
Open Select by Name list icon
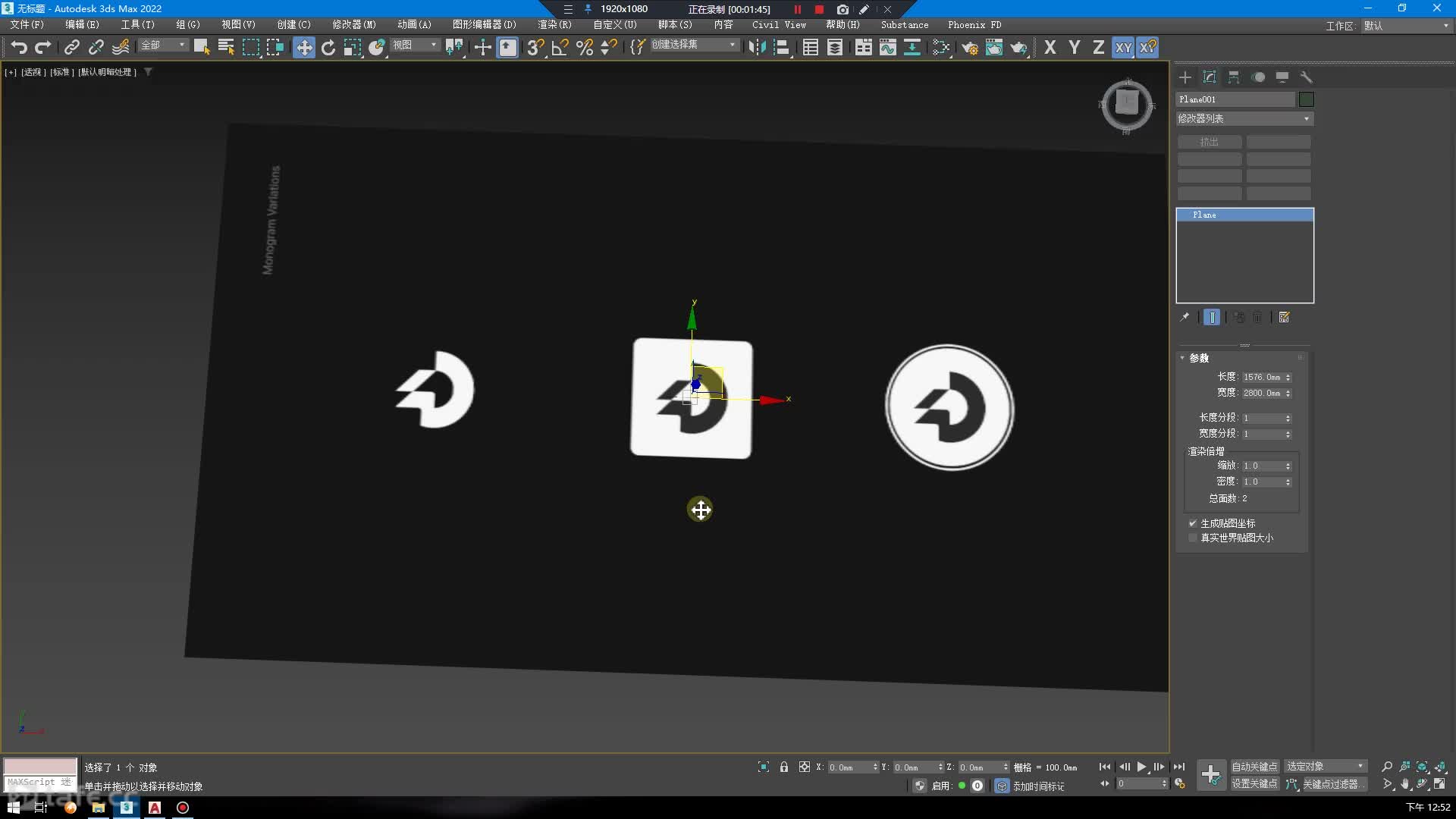pos(226,47)
